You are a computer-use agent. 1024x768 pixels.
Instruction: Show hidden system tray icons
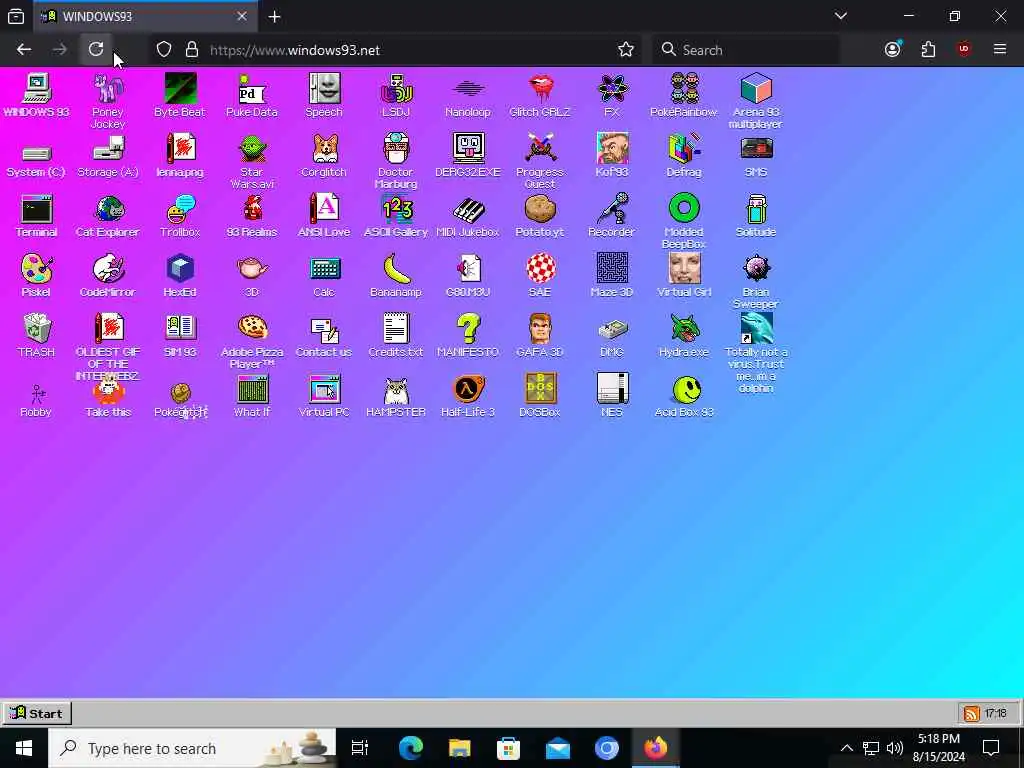846,748
